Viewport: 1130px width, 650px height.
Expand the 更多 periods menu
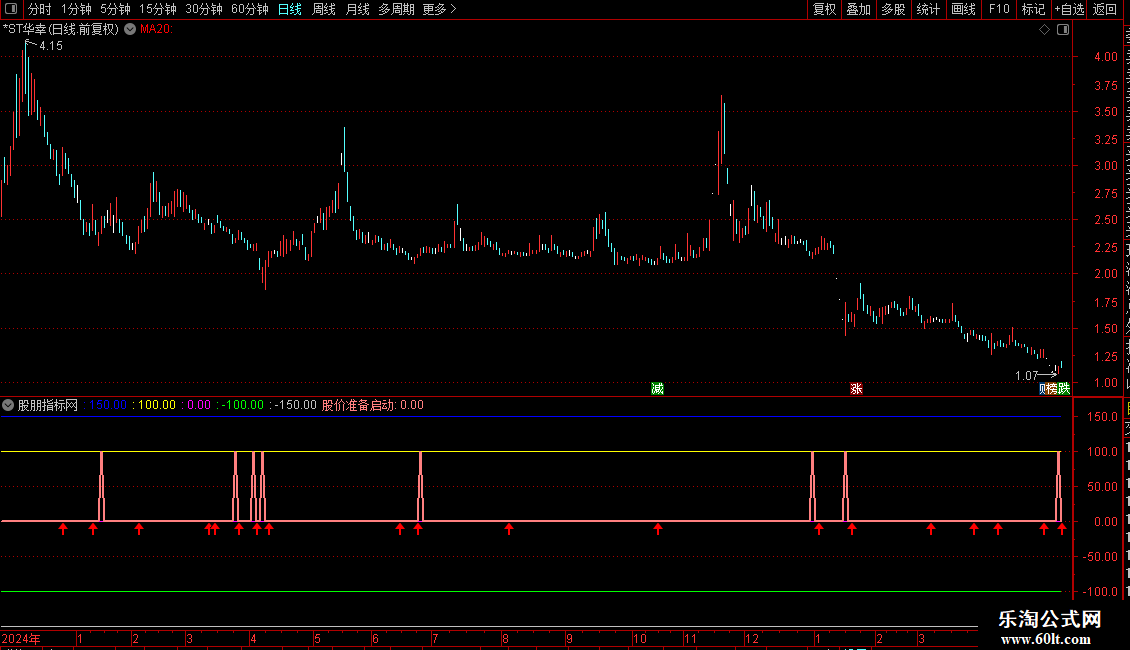tap(439, 9)
